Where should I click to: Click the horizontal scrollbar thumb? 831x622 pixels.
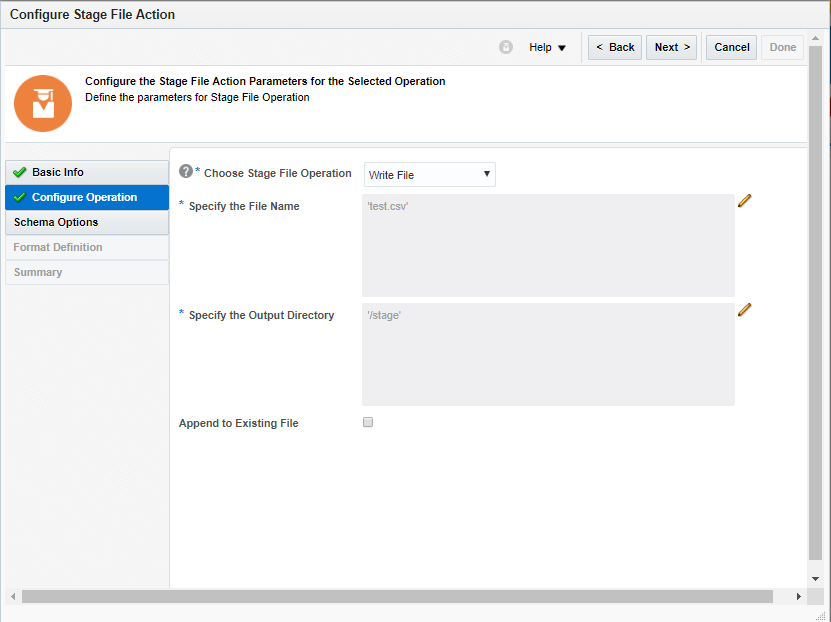(397, 597)
